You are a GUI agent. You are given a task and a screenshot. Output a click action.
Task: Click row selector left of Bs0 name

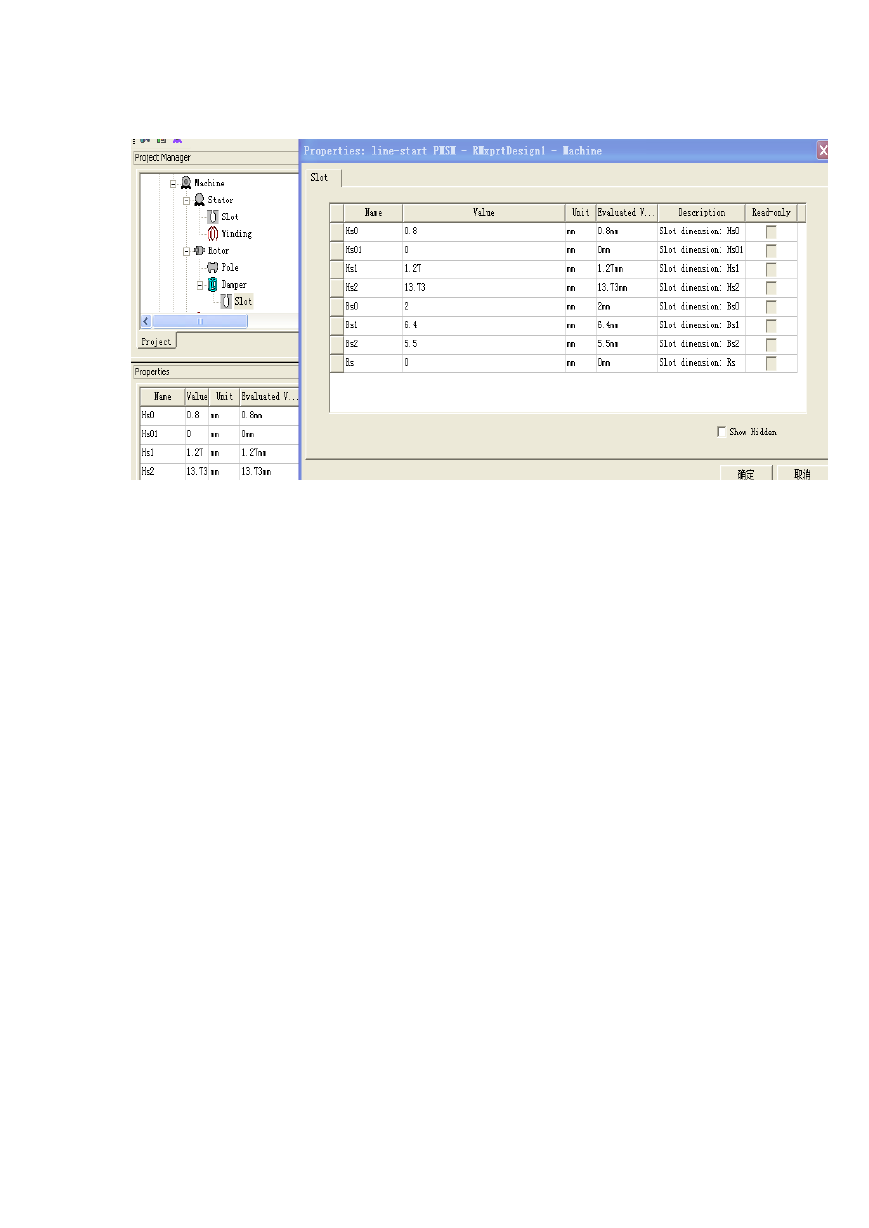[x=337, y=307]
